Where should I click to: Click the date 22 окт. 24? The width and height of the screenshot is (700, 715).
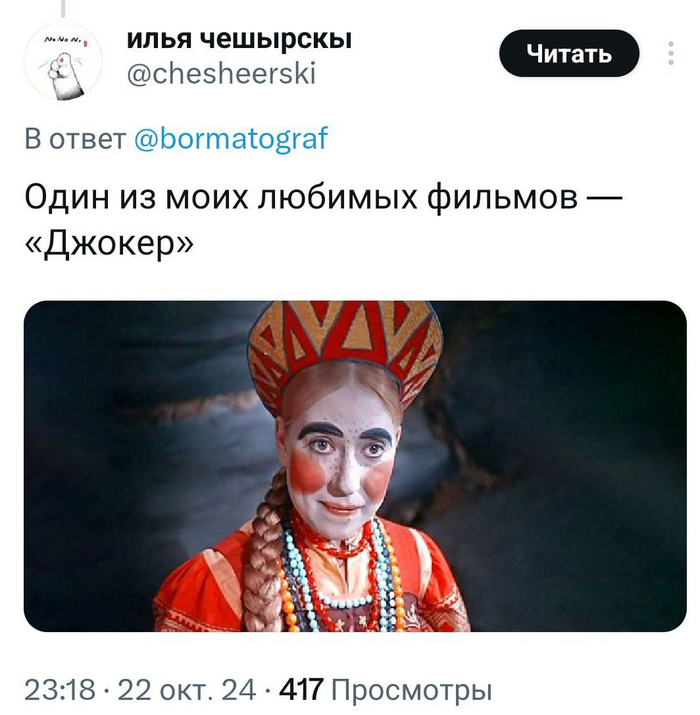[x=187, y=689]
